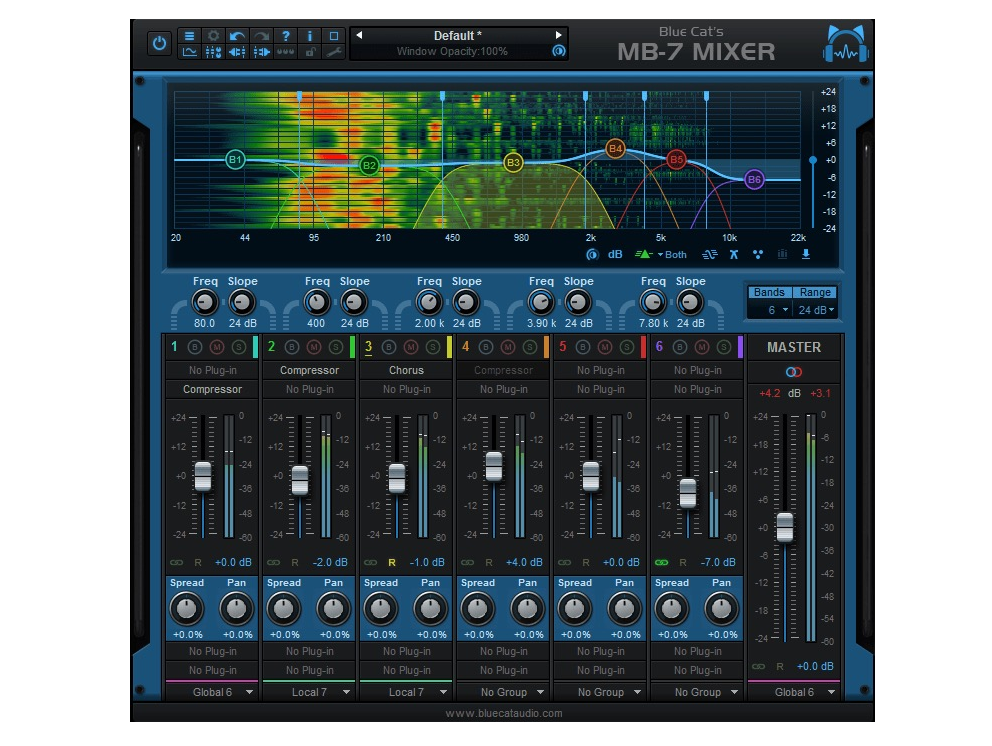
Task: Click the 80.0 Freq knob
Action: click(204, 302)
